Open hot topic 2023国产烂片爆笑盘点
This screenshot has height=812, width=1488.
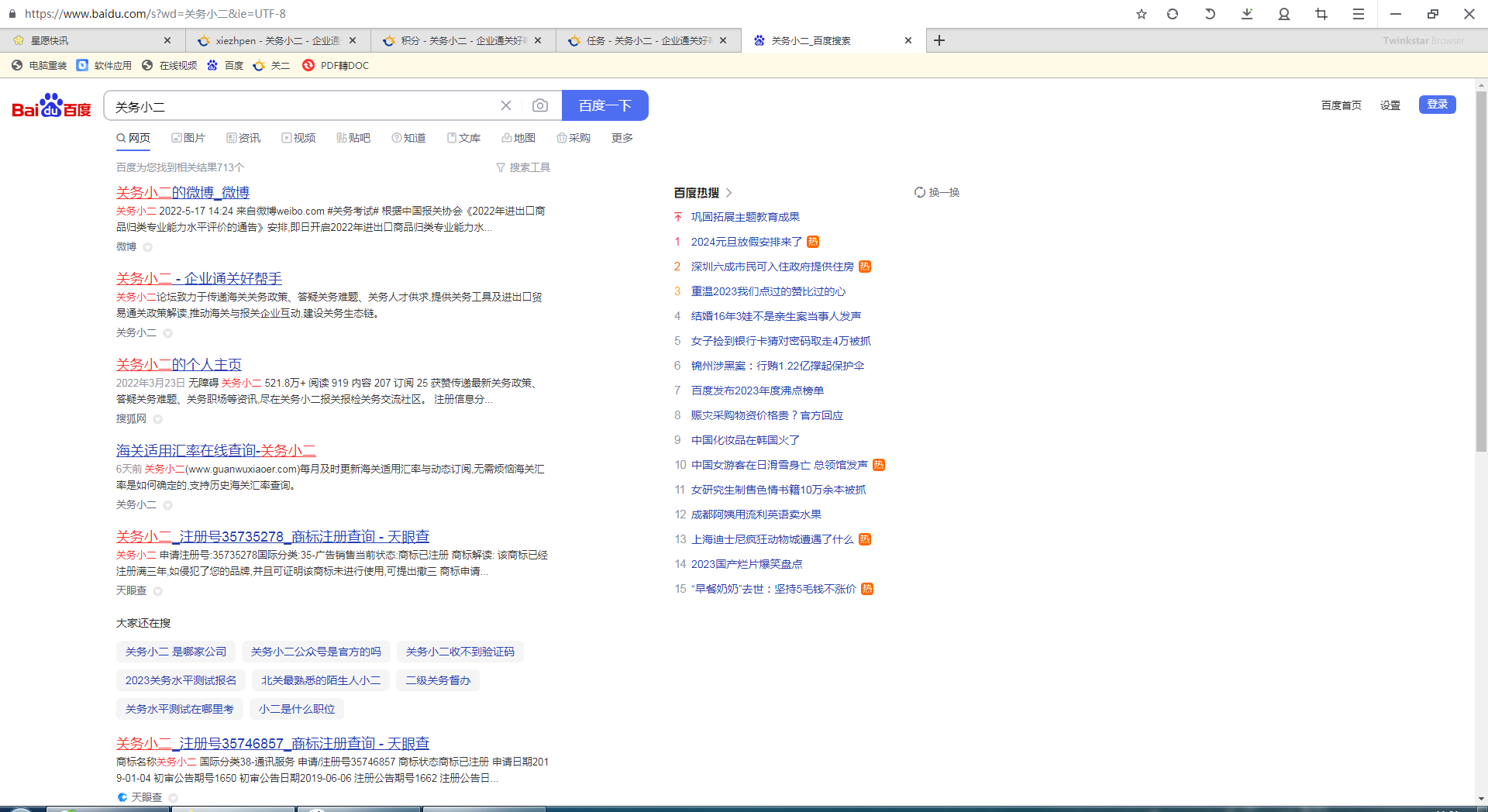click(747, 564)
